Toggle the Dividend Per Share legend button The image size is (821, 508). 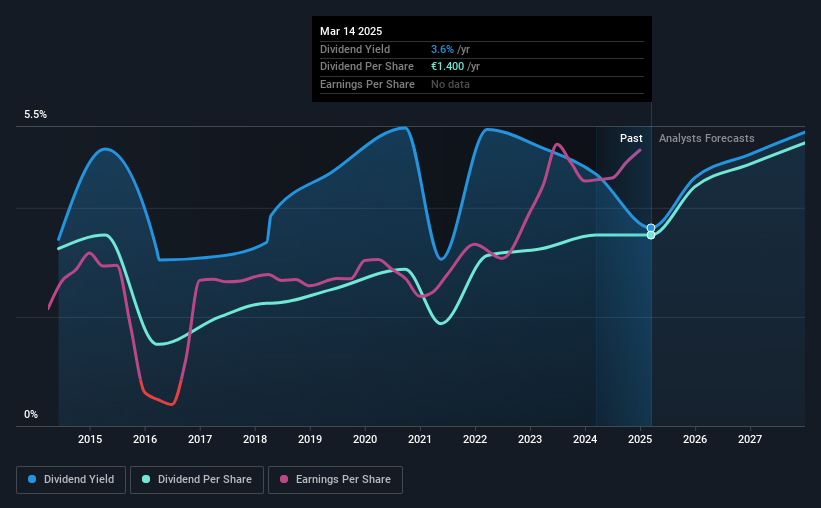(197, 480)
